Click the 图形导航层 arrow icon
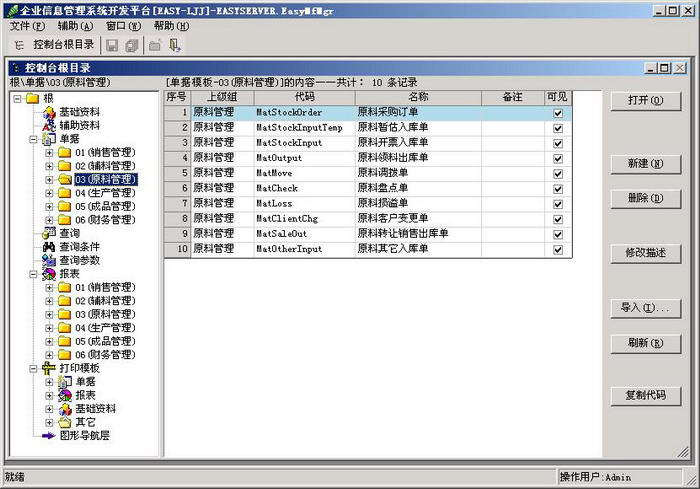Screen dimensions: 700x489 coord(48,435)
